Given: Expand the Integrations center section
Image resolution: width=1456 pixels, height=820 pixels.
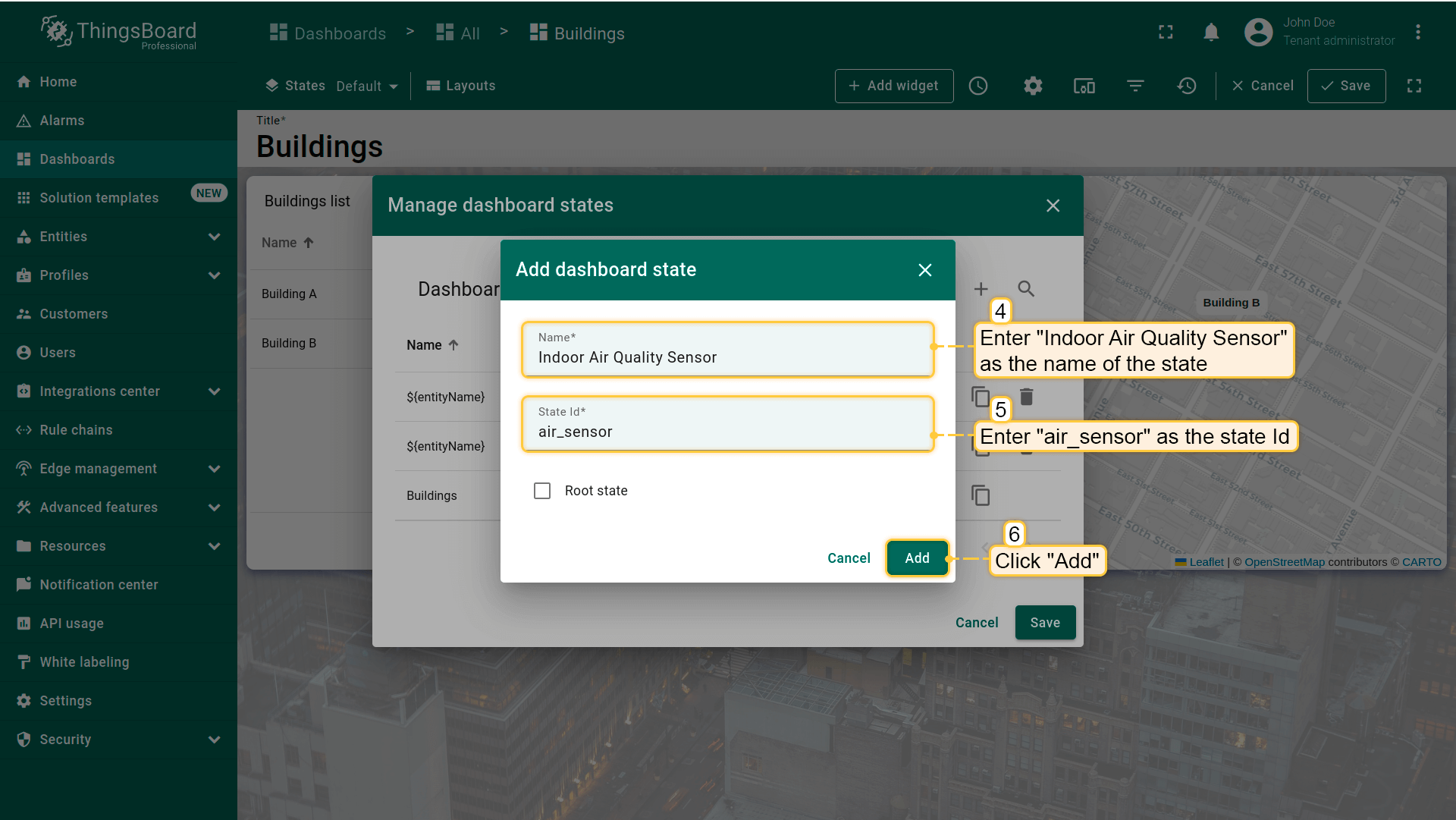Looking at the screenshot, I should pos(214,391).
